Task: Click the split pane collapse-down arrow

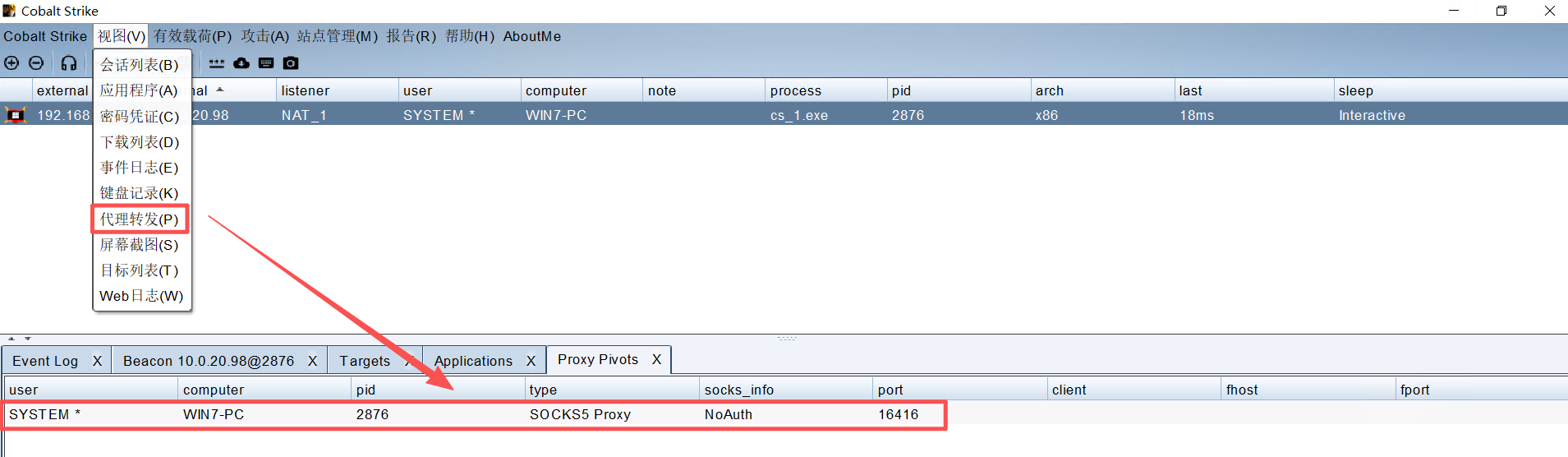Action: (27, 338)
